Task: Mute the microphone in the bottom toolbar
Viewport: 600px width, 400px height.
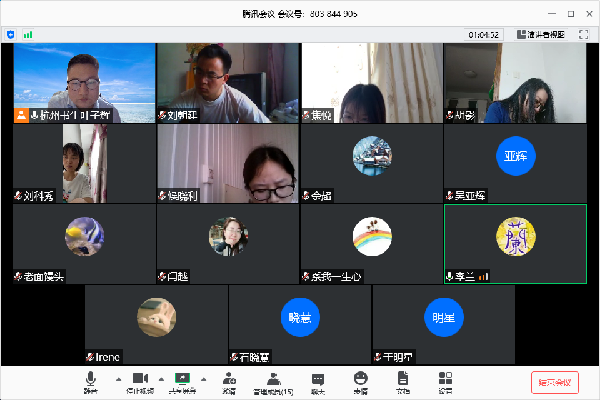Action: (x=91, y=380)
